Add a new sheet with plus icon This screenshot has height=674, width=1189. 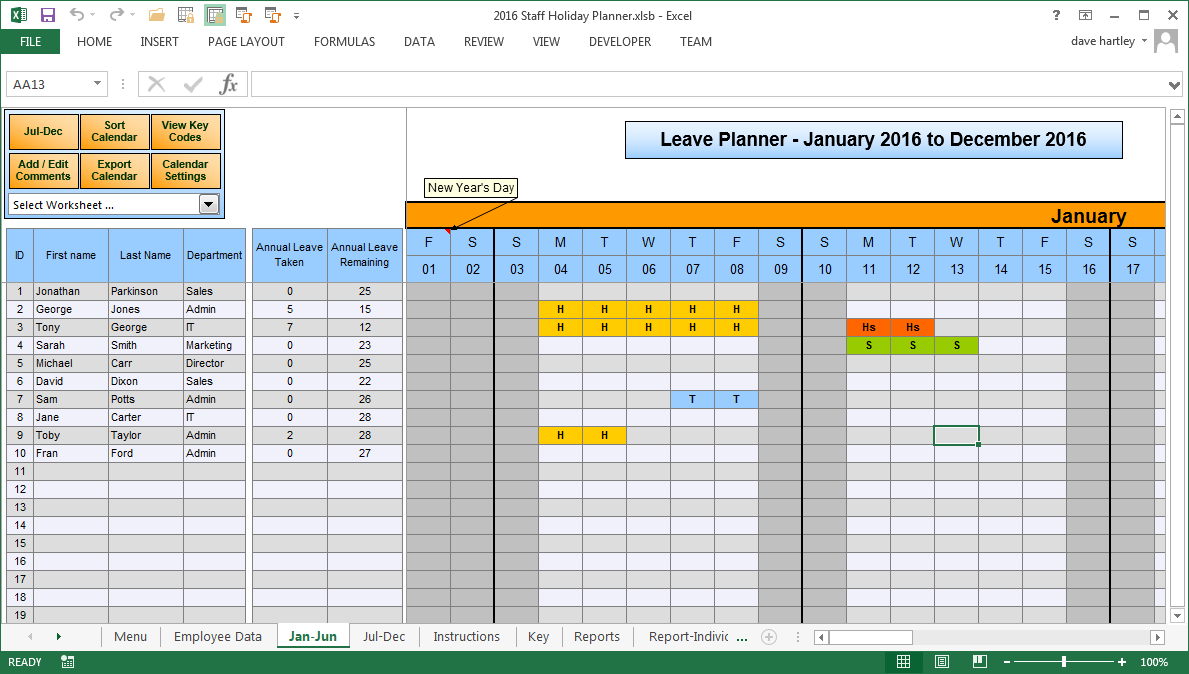(769, 637)
